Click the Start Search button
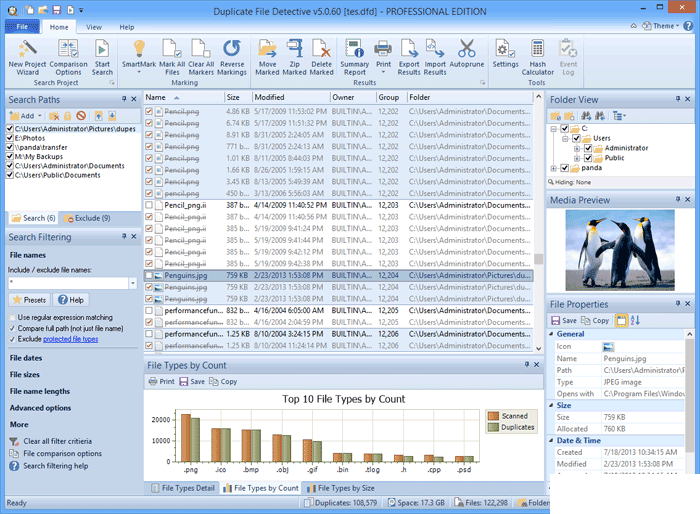Viewport: 700px width, 514px height. [102, 57]
